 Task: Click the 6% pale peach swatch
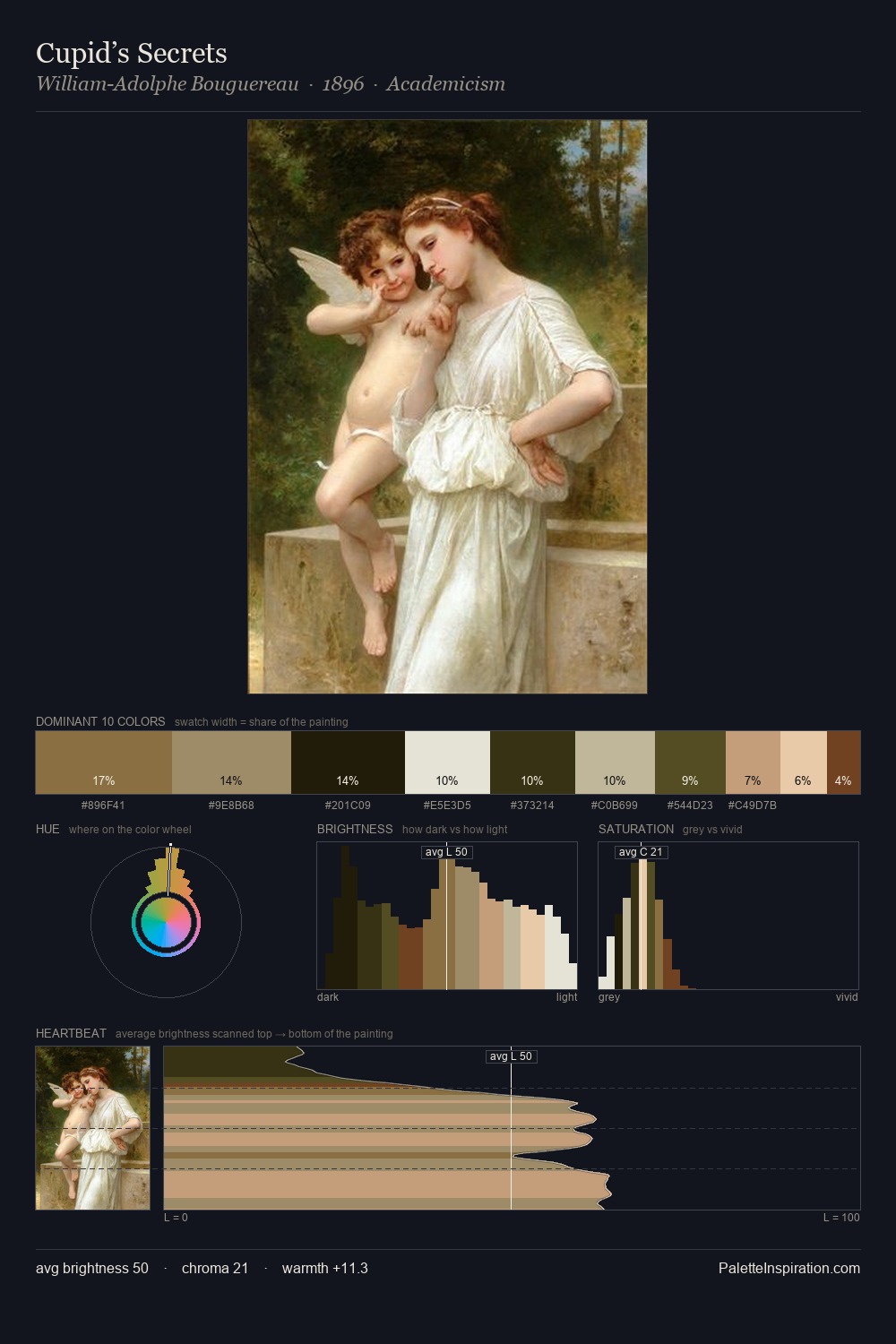804,762
